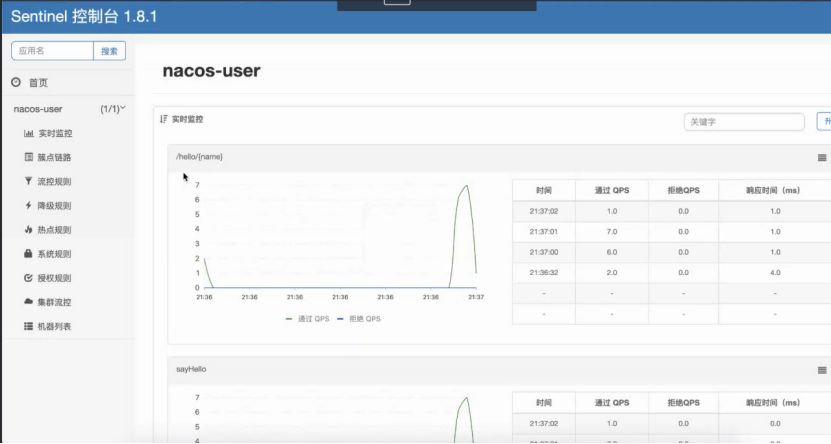Click the 流控规则 filter funnel icon
This screenshot has width=831, height=444.
pyautogui.click(x=29, y=181)
